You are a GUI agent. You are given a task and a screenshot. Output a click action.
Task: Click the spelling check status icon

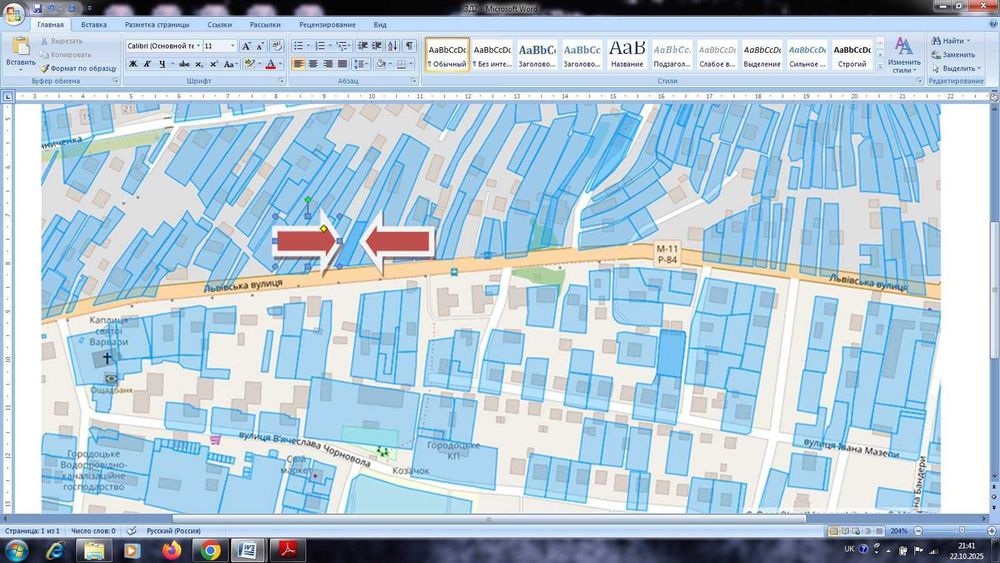[131, 530]
